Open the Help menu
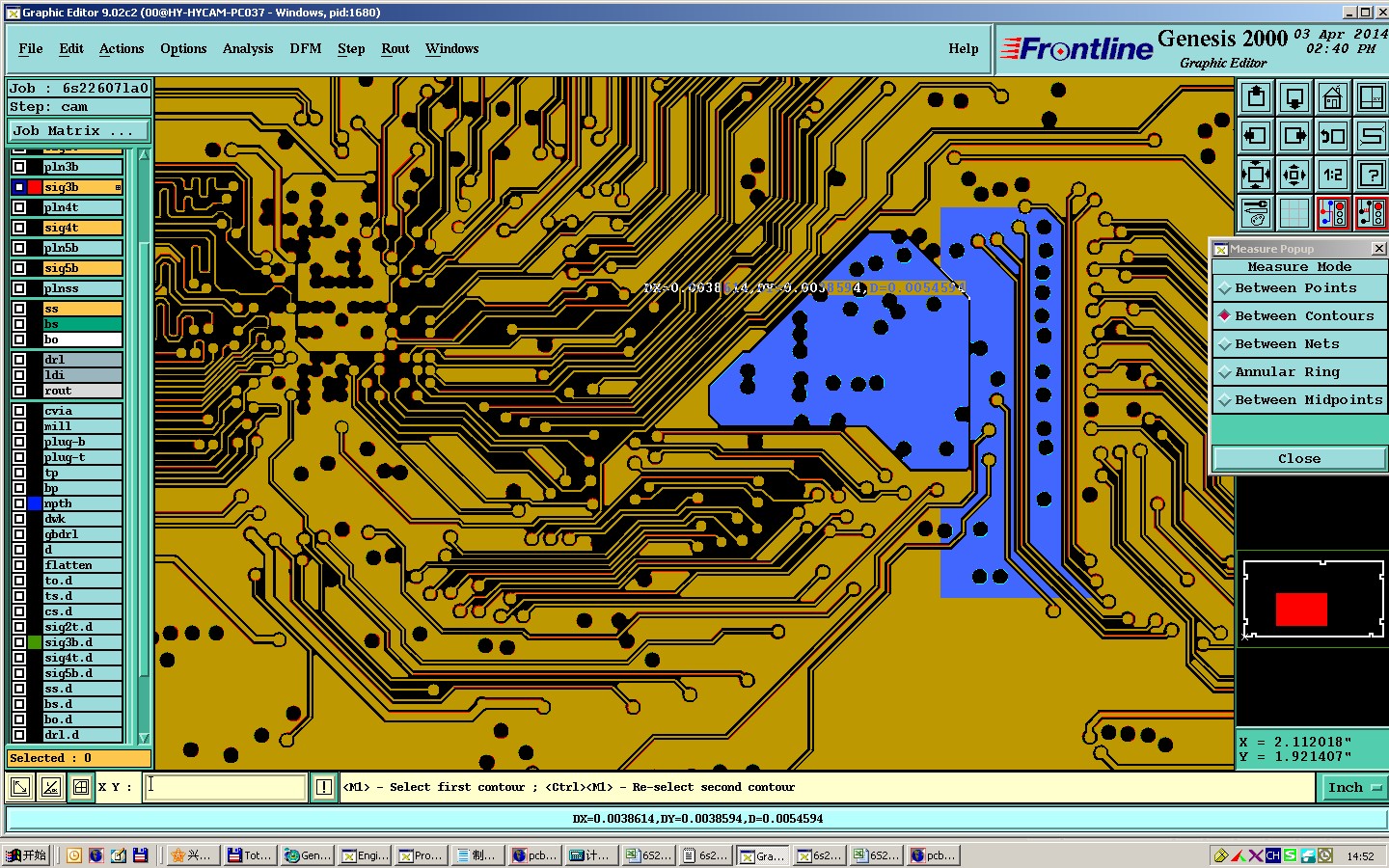The height and width of the screenshot is (868, 1389). [964, 49]
